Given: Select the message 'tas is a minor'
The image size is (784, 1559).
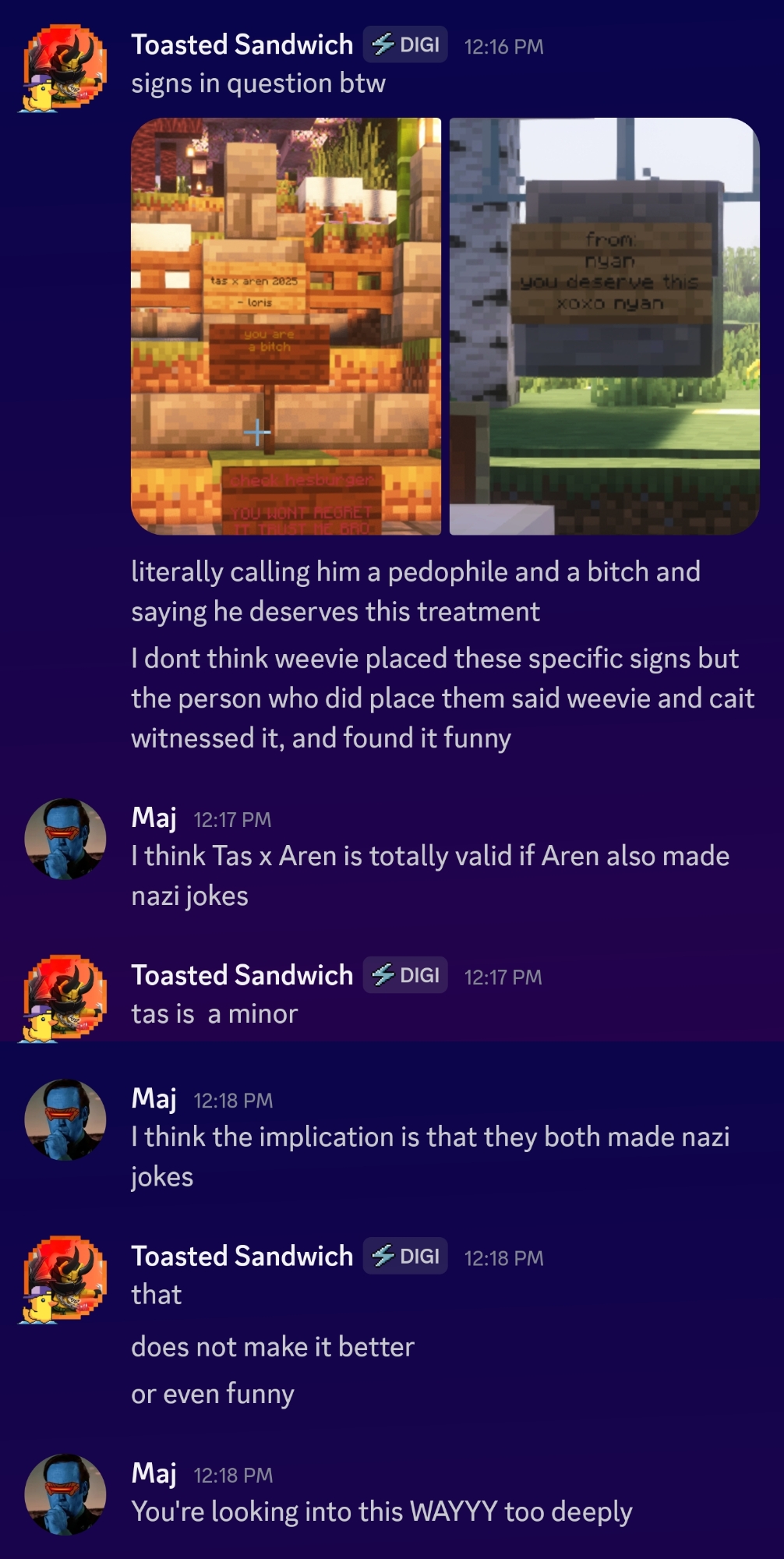Looking at the screenshot, I should click(214, 1014).
